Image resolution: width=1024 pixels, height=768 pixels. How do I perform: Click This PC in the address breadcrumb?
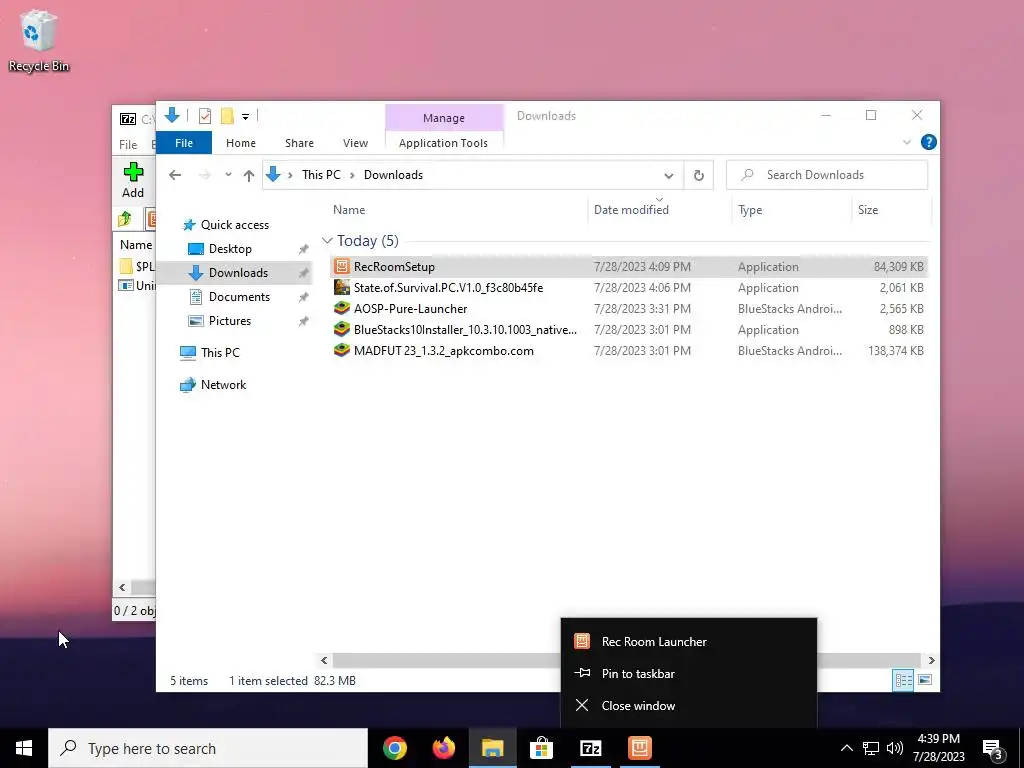click(x=321, y=175)
